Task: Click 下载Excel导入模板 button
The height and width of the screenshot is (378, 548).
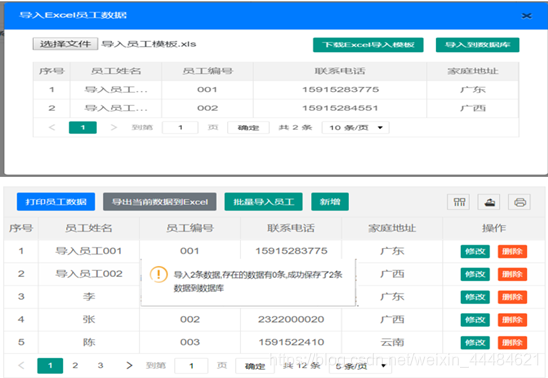Action: pos(368,45)
